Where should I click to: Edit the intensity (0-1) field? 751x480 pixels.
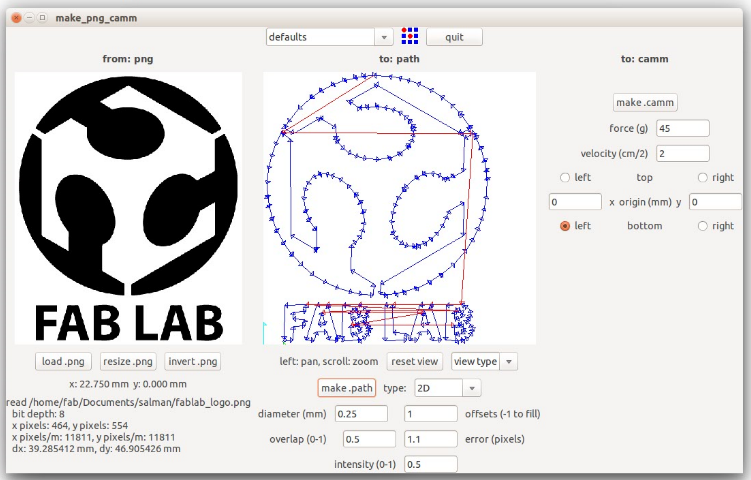[431, 464]
